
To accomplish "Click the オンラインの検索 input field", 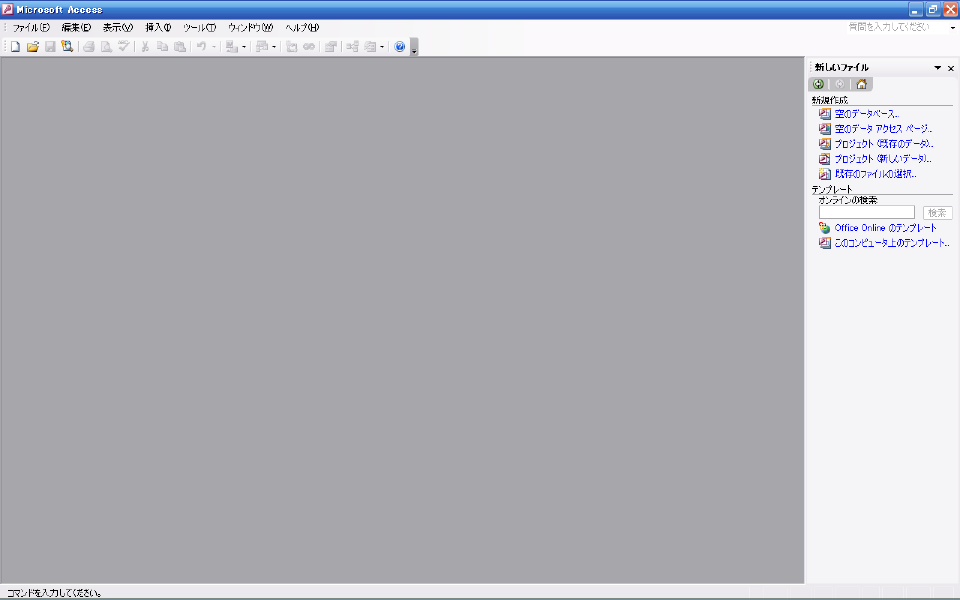I will (x=866, y=212).
